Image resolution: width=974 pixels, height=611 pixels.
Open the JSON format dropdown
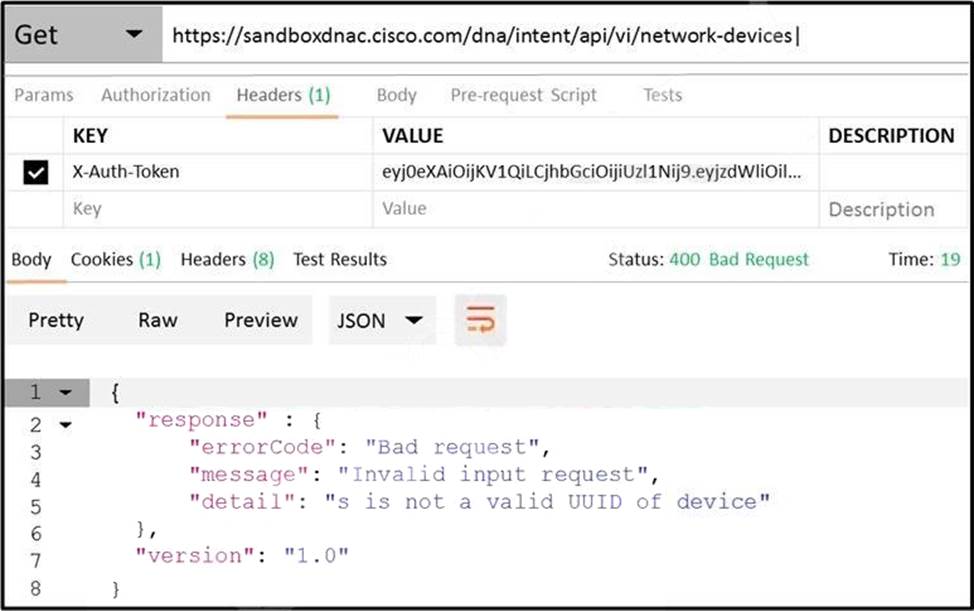(382, 321)
